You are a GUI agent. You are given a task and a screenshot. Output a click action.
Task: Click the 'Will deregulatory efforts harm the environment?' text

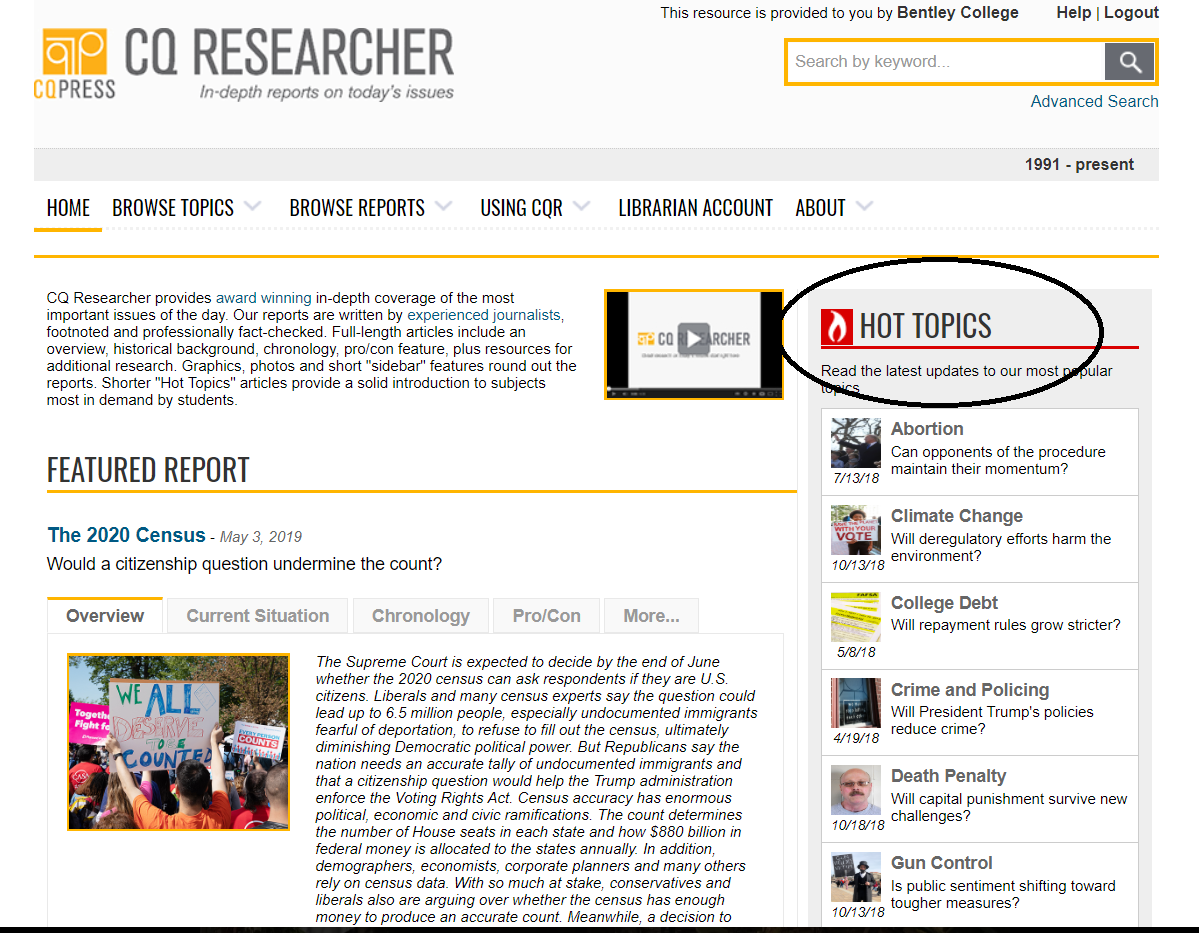[x=1001, y=548]
